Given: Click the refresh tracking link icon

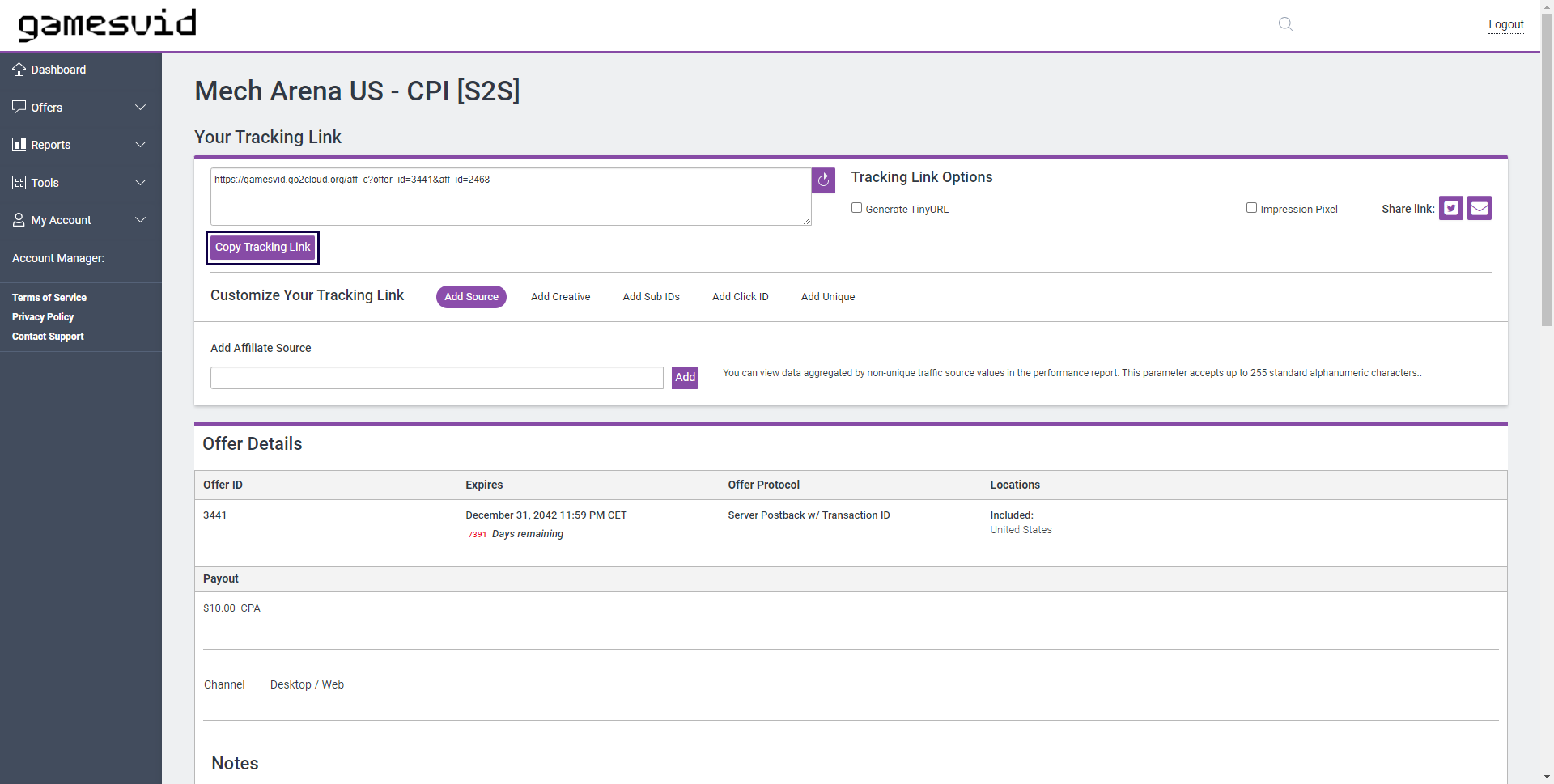Looking at the screenshot, I should tap(823, 180).
